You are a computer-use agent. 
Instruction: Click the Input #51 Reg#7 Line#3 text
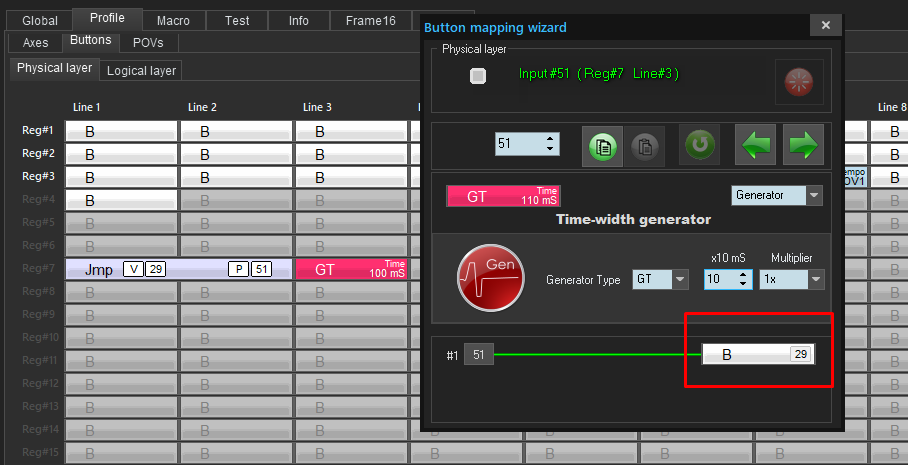599,74
